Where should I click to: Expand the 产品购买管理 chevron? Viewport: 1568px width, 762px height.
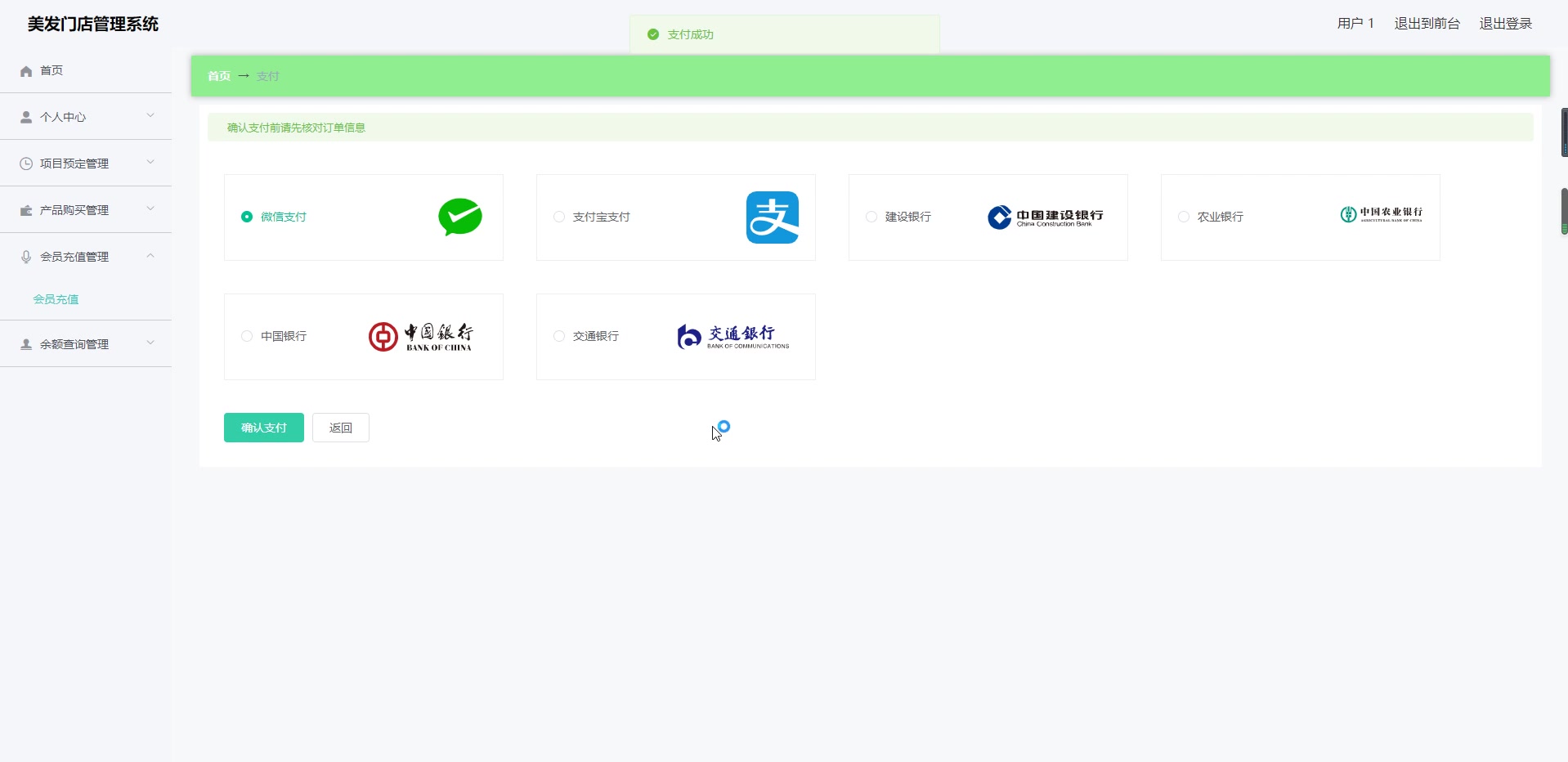(150, 208)
